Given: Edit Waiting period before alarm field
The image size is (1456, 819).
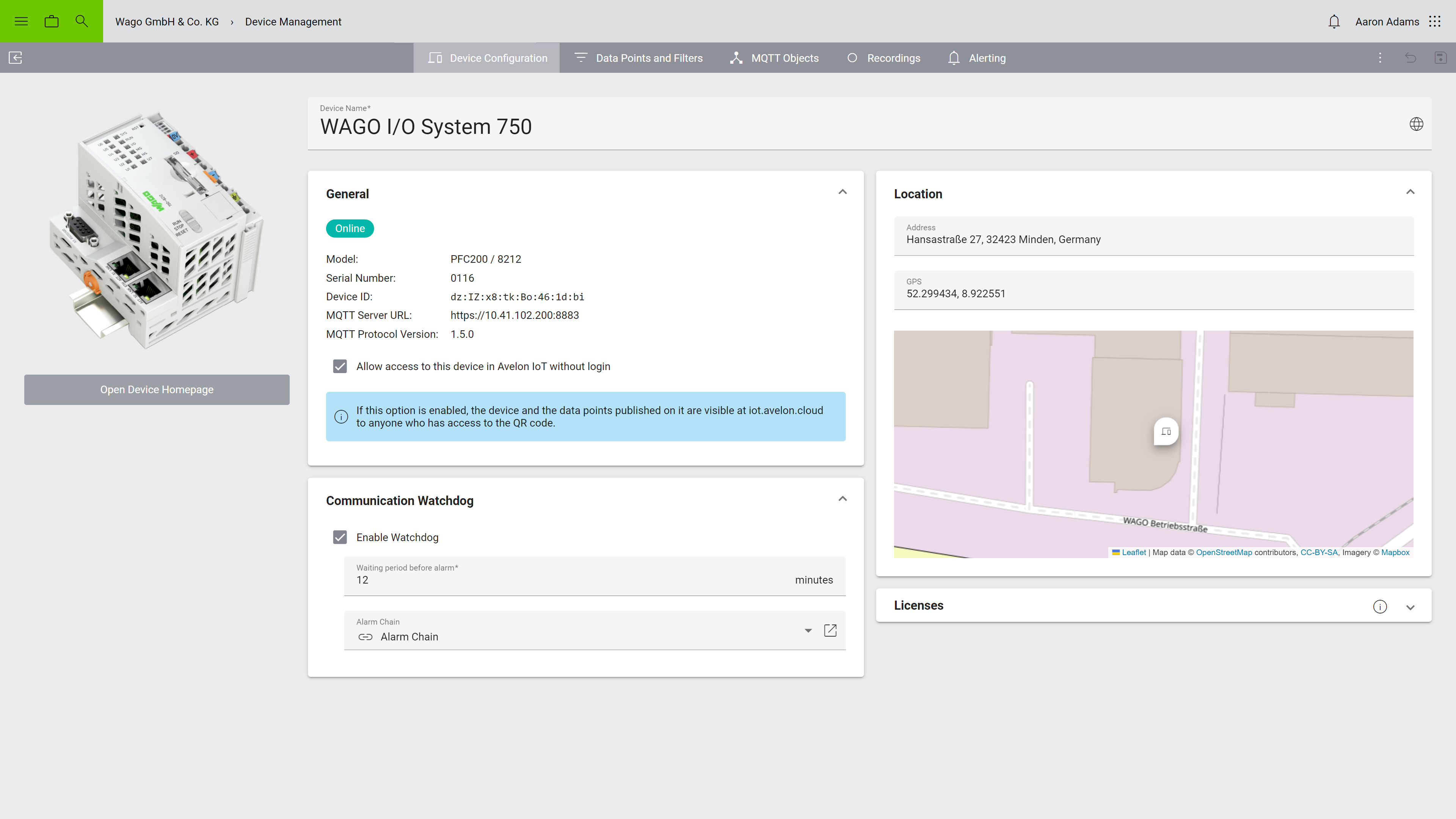Looking at the screenshot, I should coord(595,576).
